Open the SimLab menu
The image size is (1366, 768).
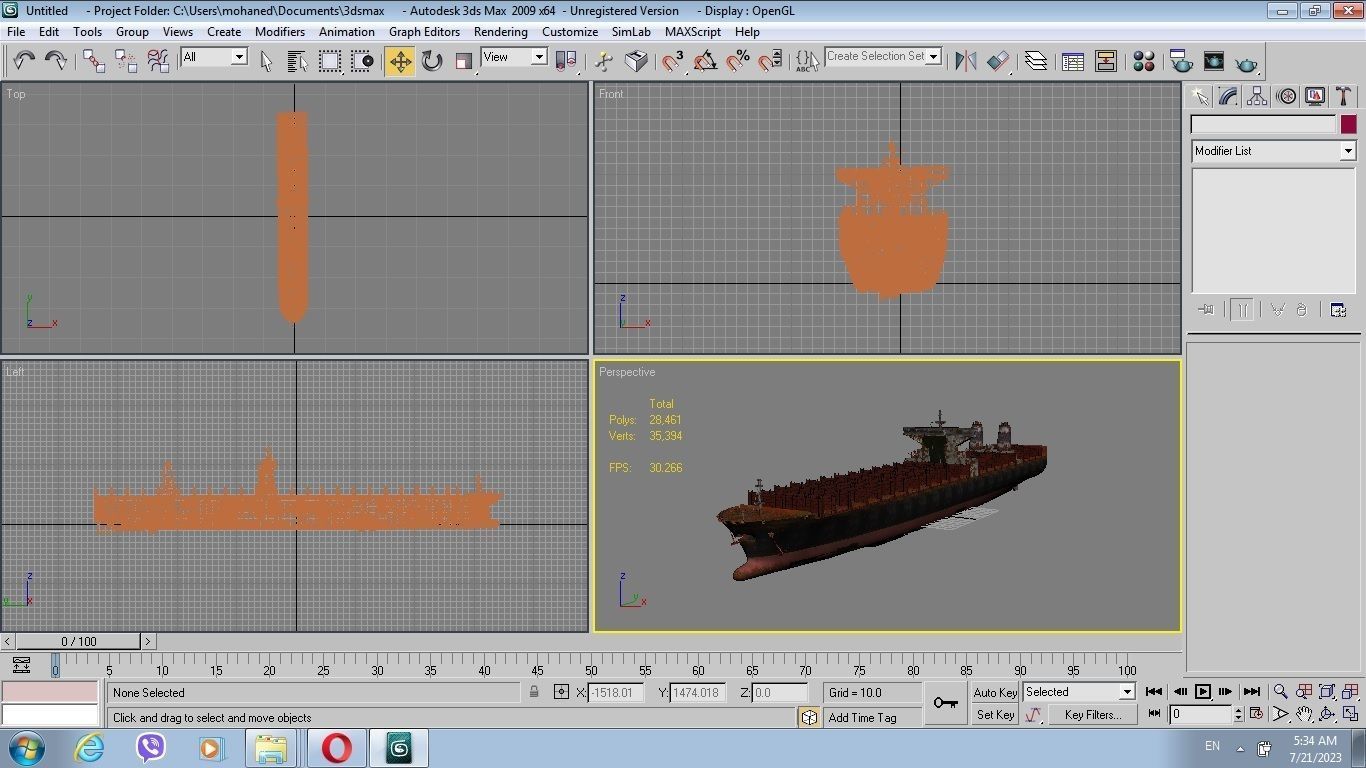[631, 32]
